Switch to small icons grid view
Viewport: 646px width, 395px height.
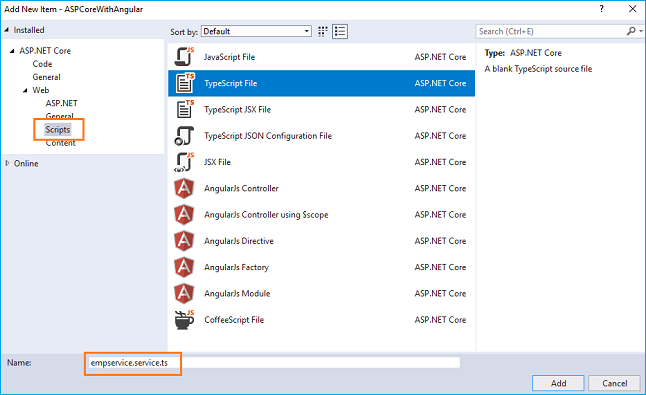pyautogui.click(x=323, y=31)
